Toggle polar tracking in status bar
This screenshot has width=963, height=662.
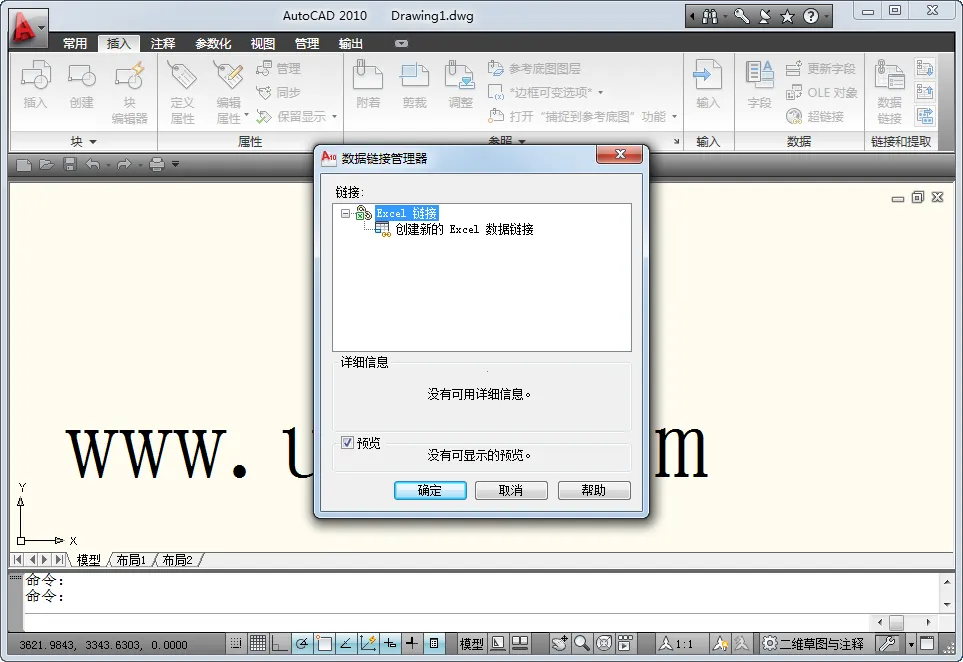301,644
